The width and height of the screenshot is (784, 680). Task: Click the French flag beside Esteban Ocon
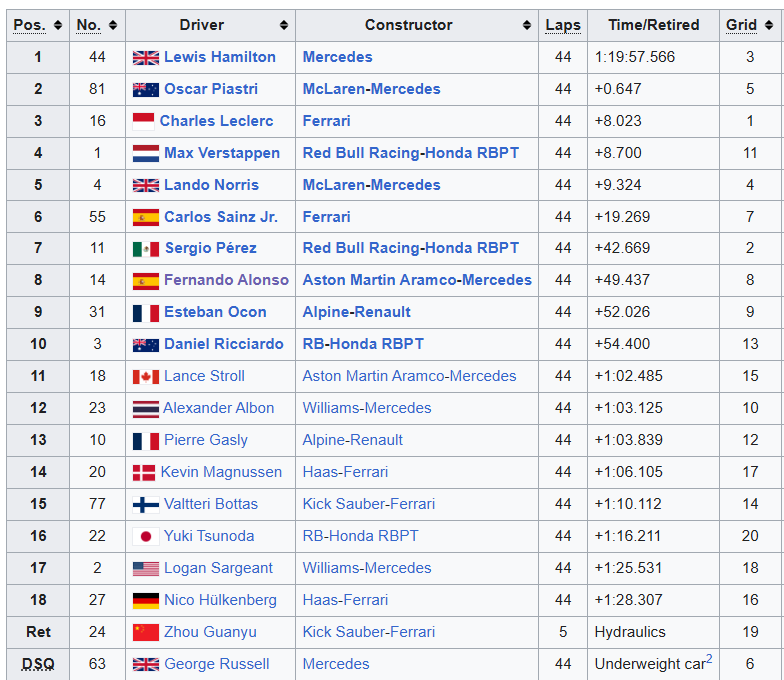pos(146,313)
